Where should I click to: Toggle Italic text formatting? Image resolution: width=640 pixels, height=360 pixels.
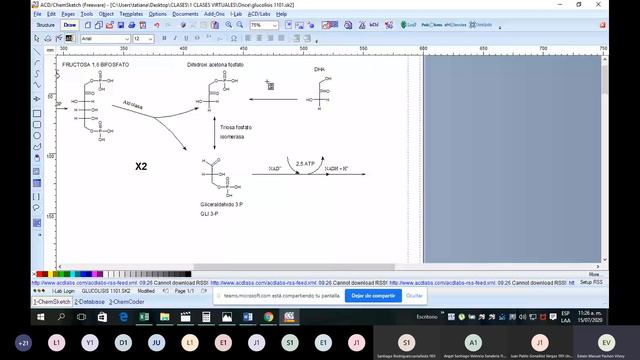[175, 38]
